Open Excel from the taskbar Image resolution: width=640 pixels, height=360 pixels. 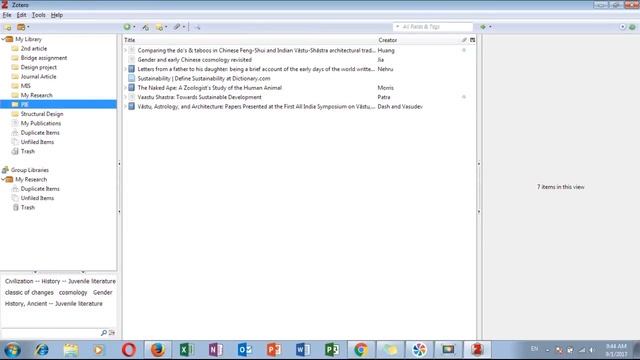tap(186, 350)
